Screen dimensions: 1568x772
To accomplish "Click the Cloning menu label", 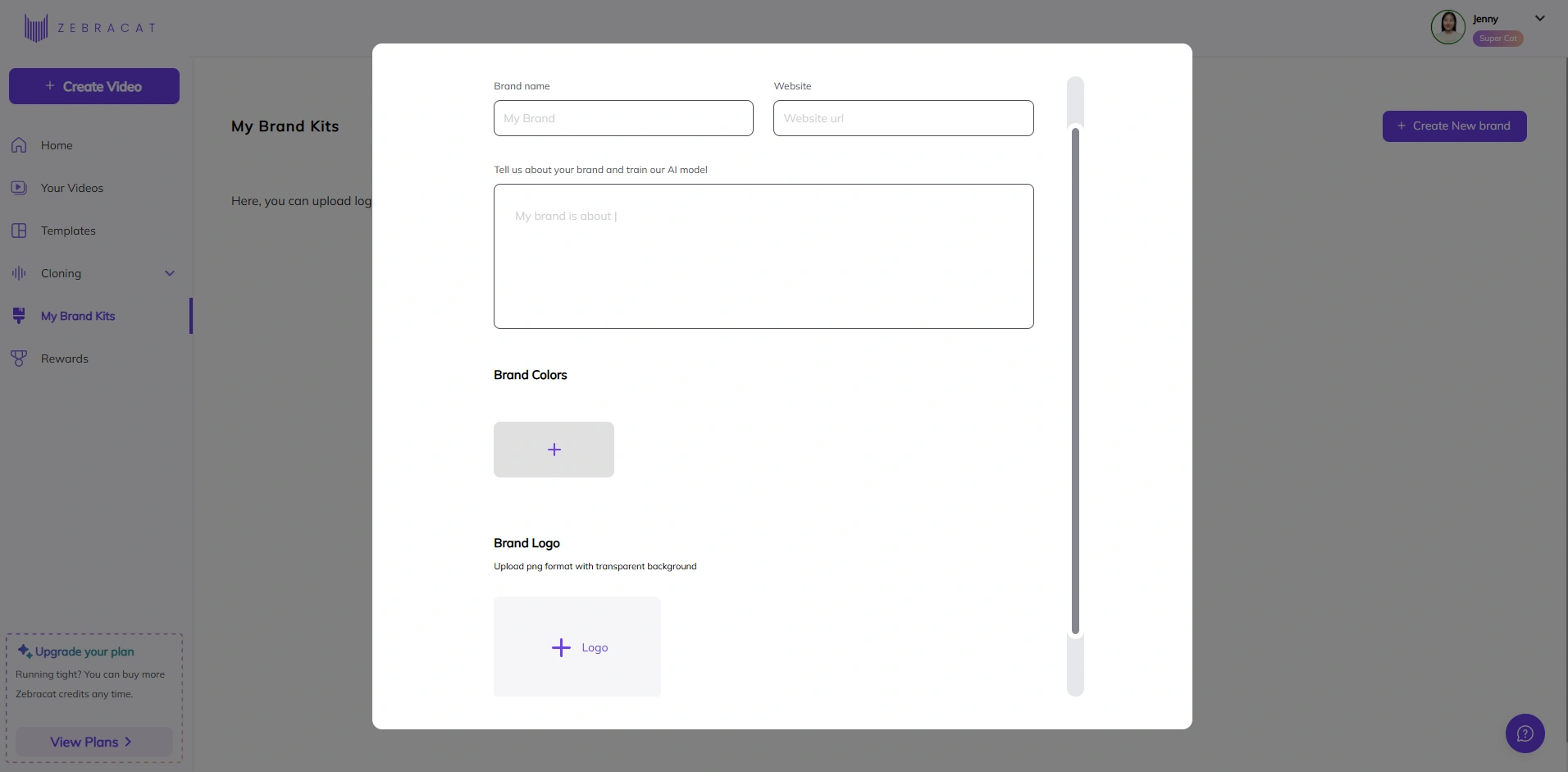I will (61, 273).
